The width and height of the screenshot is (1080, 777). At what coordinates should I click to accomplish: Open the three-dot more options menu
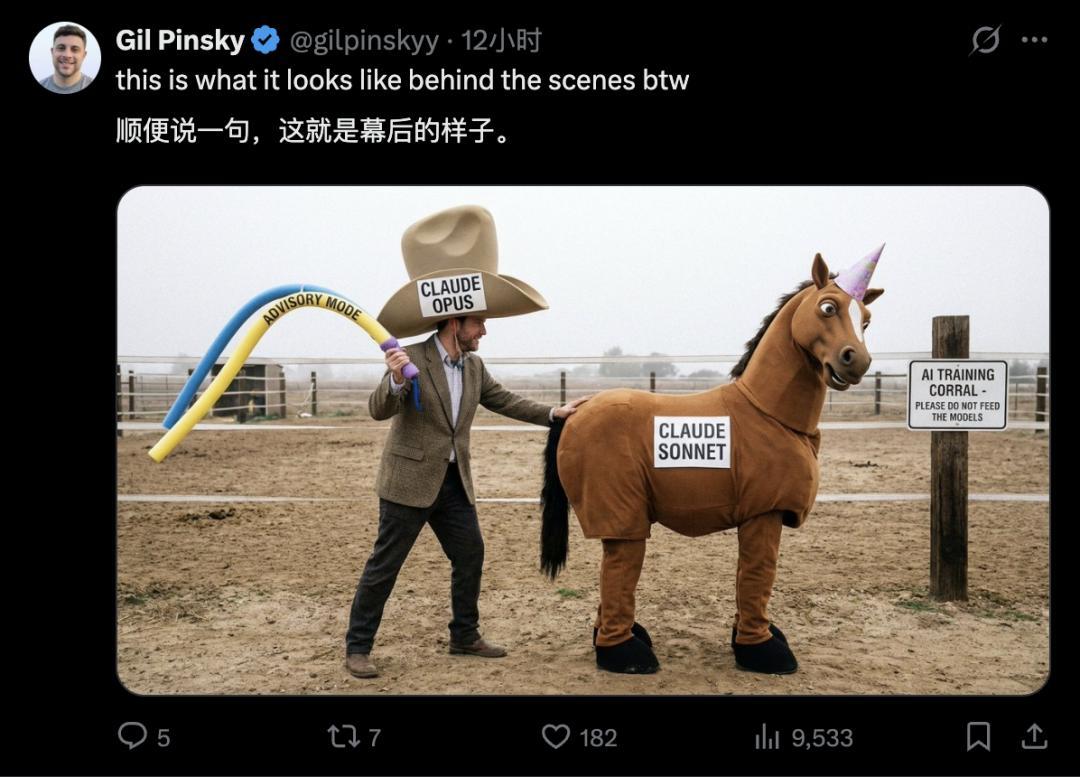1035,40
